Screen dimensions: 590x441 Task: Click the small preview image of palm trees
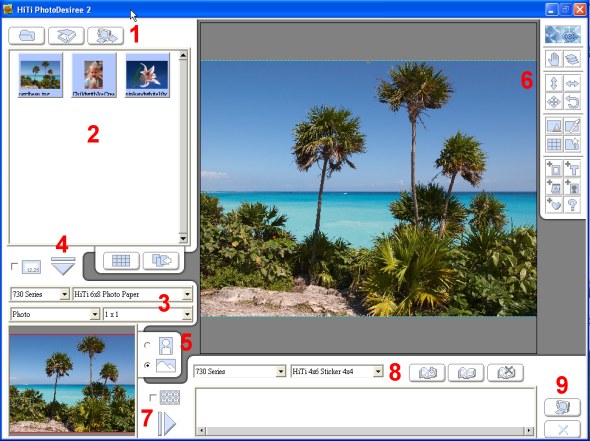(x=72, y=381)
